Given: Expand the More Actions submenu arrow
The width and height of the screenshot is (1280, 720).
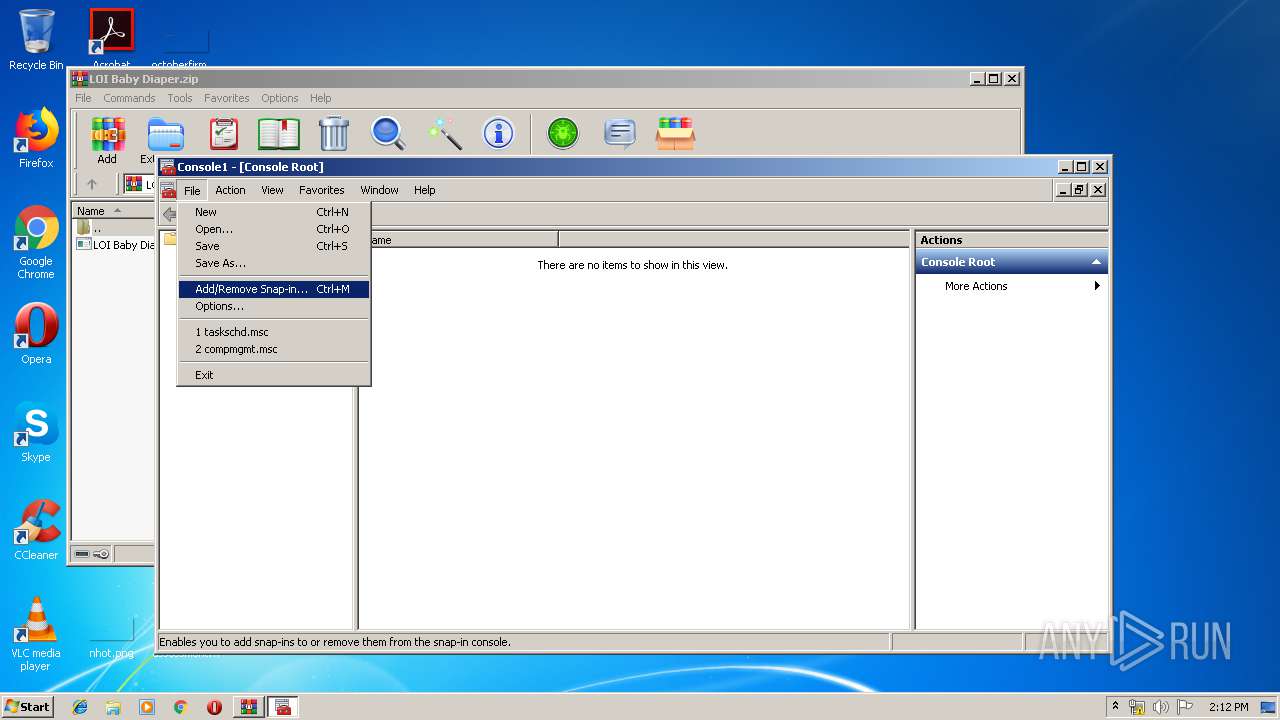Looking at the screenshot, I should pyautogui.click(x=1097, y=286).
